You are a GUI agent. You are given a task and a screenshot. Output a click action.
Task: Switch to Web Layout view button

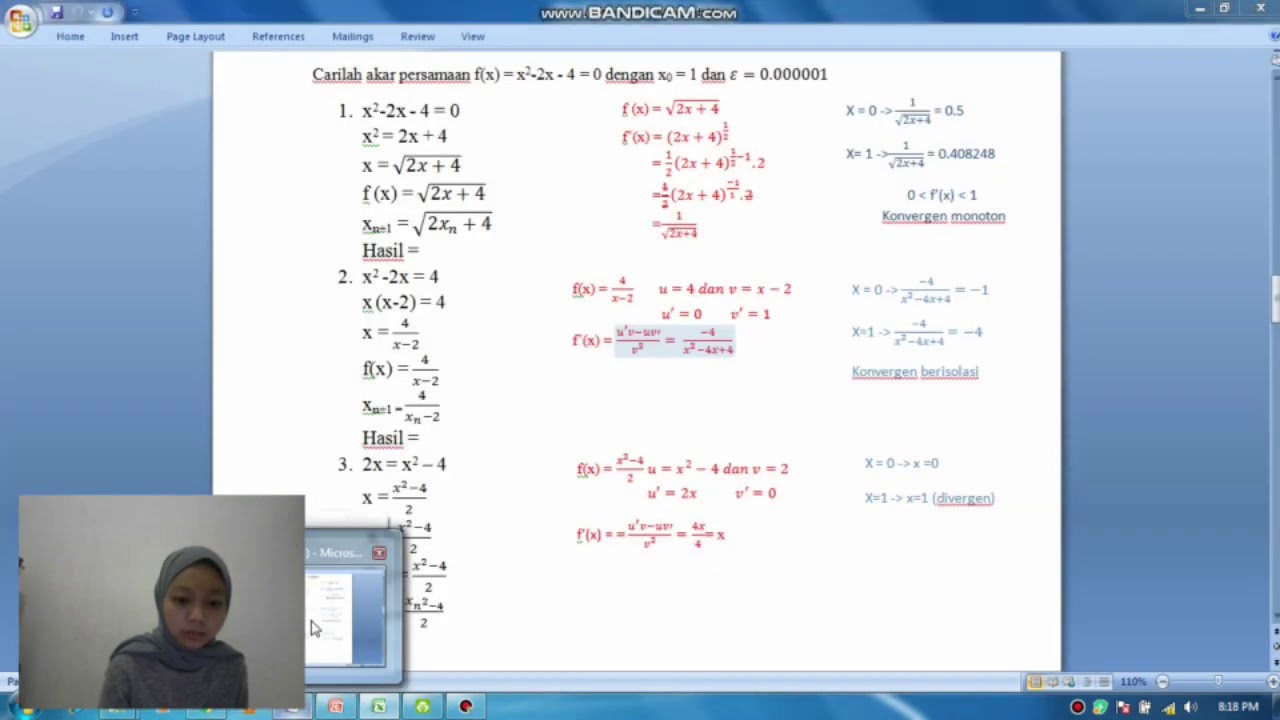[x=1070, y=681]
